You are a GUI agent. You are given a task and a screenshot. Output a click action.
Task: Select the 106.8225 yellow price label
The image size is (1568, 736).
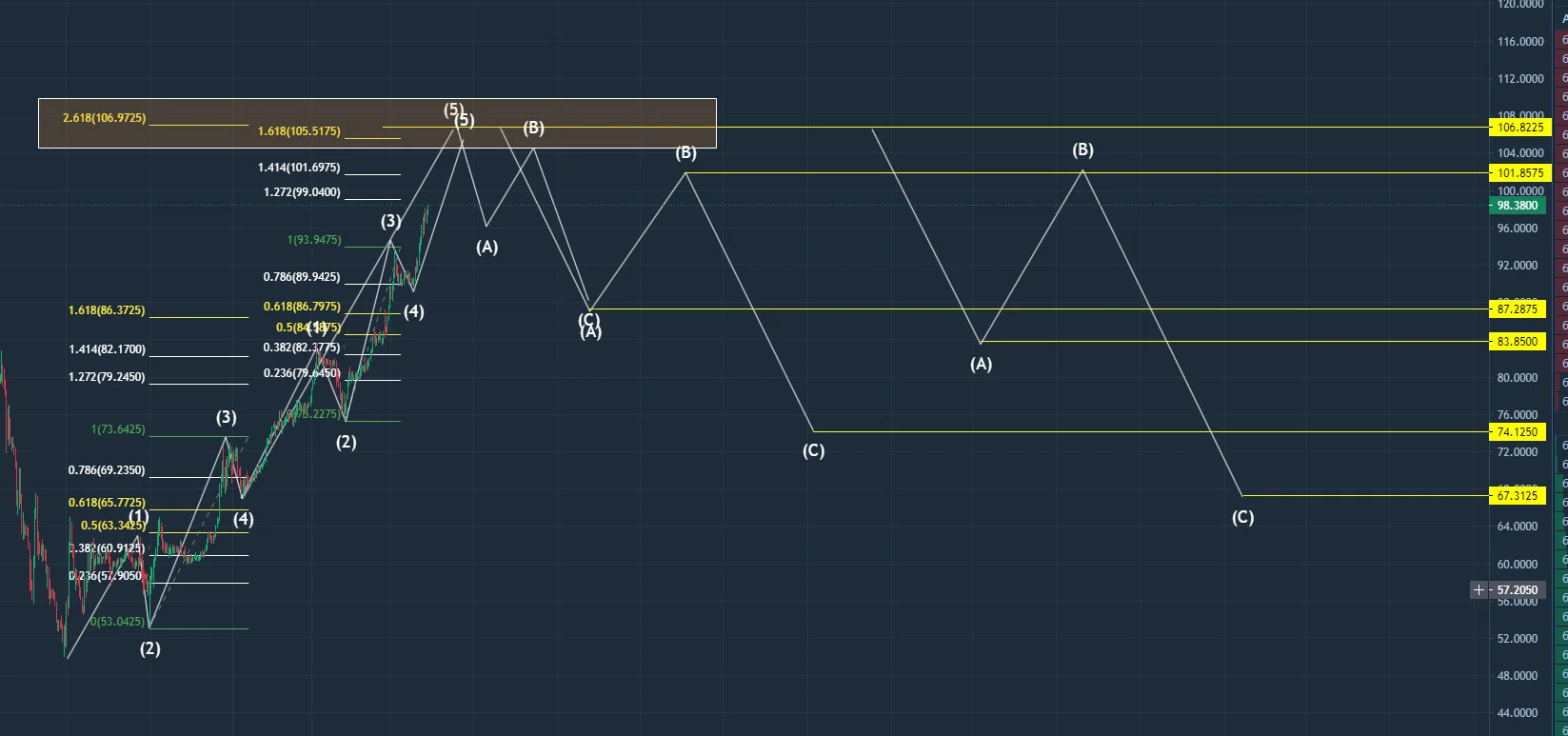pyautogui.click(x=1518, y=127)
